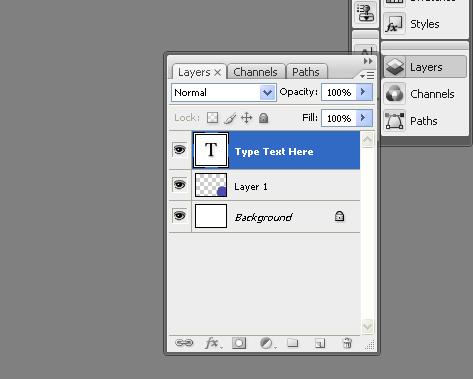Click the Opacity value field
Image resolution: width=473 pixels, height=379 pixels.
point(339,92)
